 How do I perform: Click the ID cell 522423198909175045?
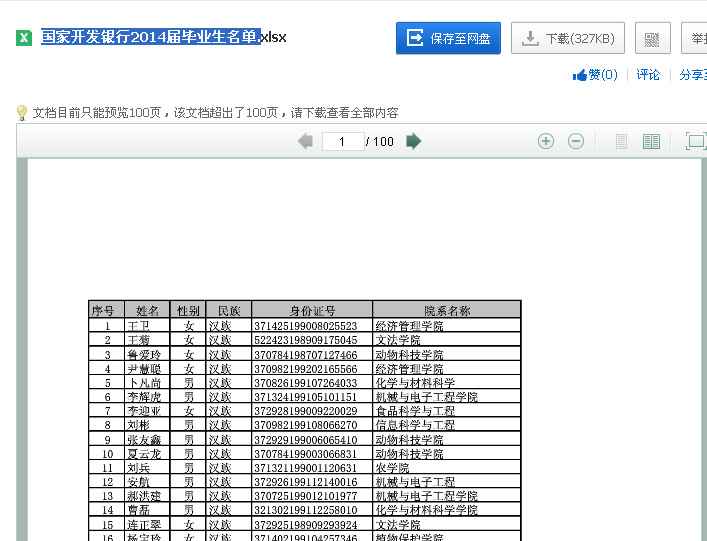point(312,339)
